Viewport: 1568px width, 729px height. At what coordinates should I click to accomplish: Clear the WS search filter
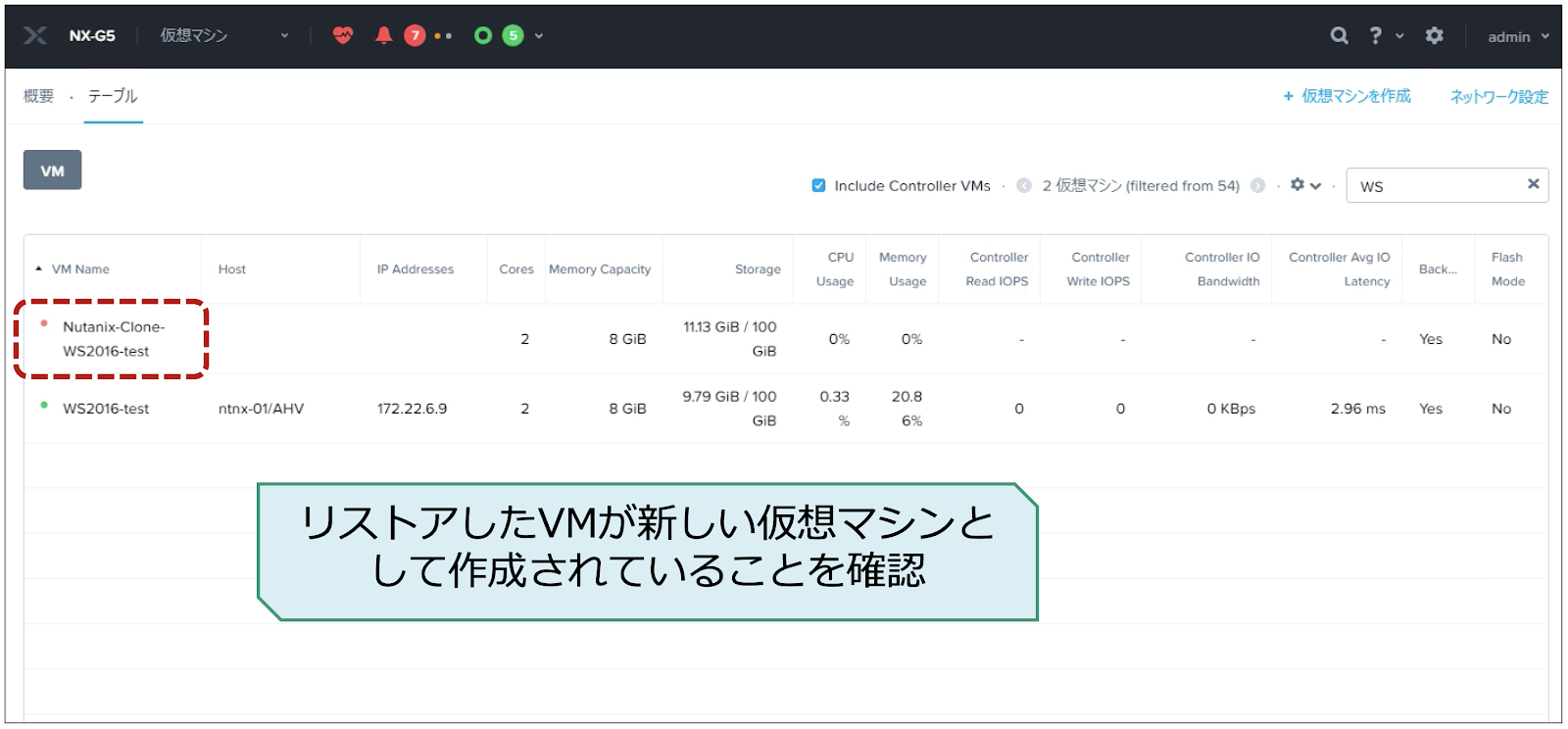pos(1534,184)
